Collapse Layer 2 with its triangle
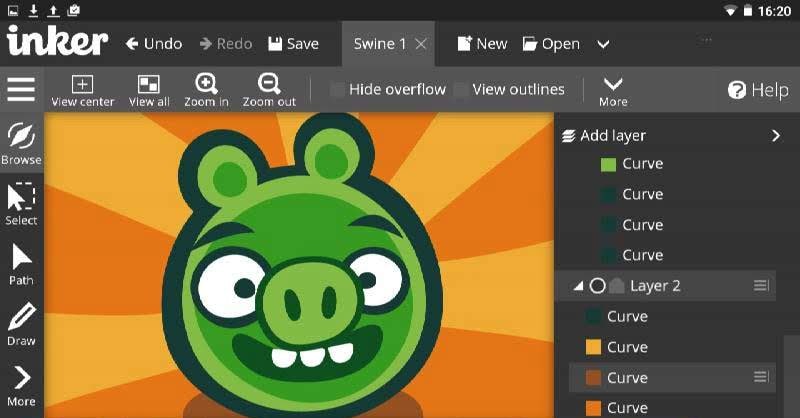Viewport: 800px width, 418px height. coord(578,286)
